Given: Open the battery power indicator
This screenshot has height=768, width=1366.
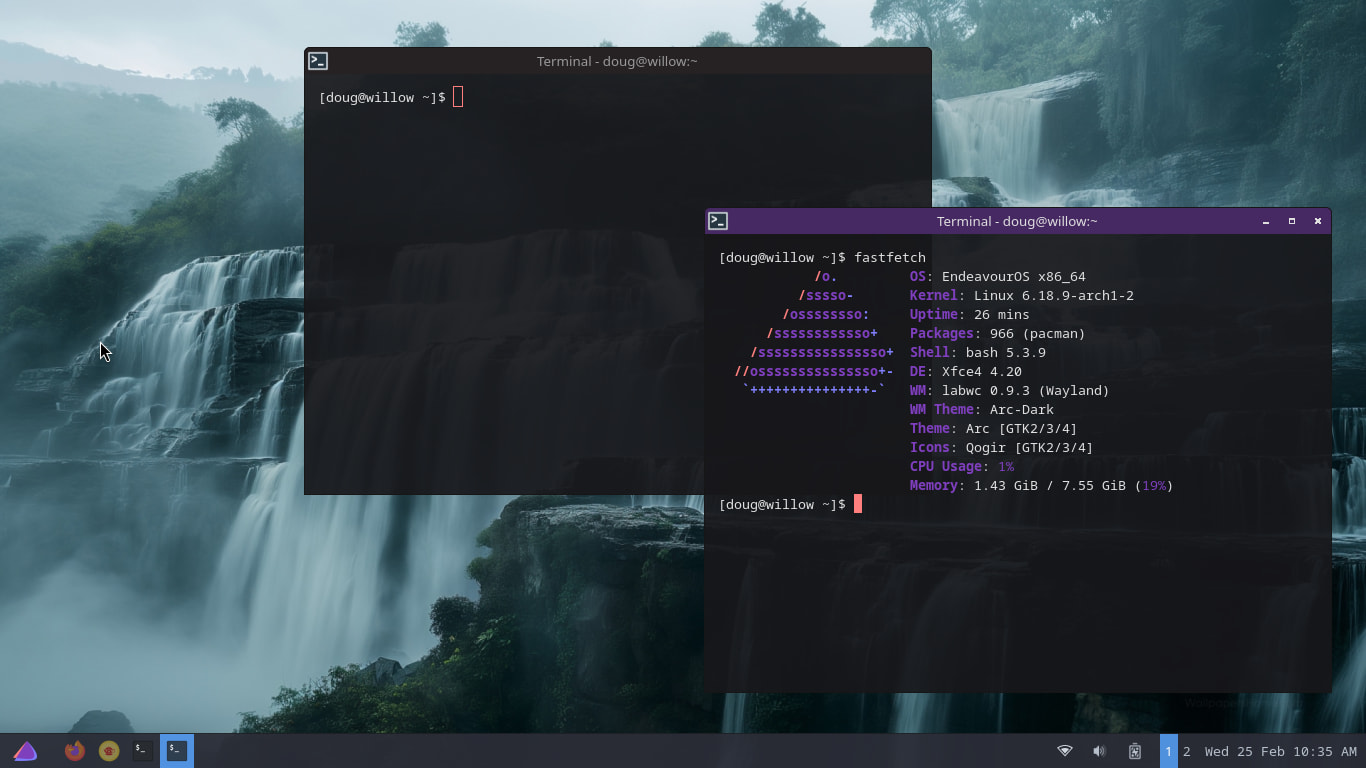Looking at the screenshot, I should click(1135, 751).
